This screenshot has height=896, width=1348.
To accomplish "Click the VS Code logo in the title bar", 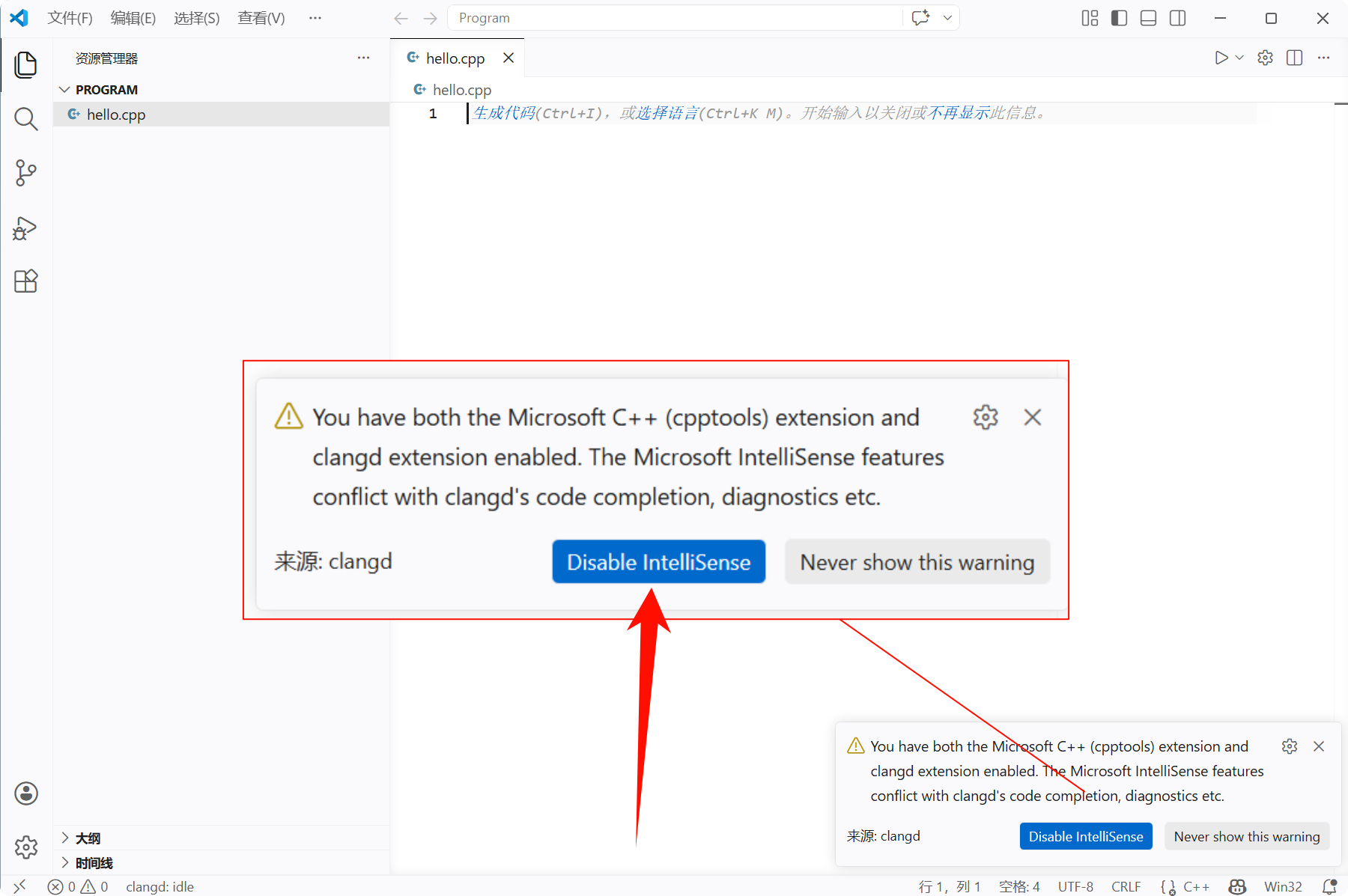I will click(x=19, y=18).
